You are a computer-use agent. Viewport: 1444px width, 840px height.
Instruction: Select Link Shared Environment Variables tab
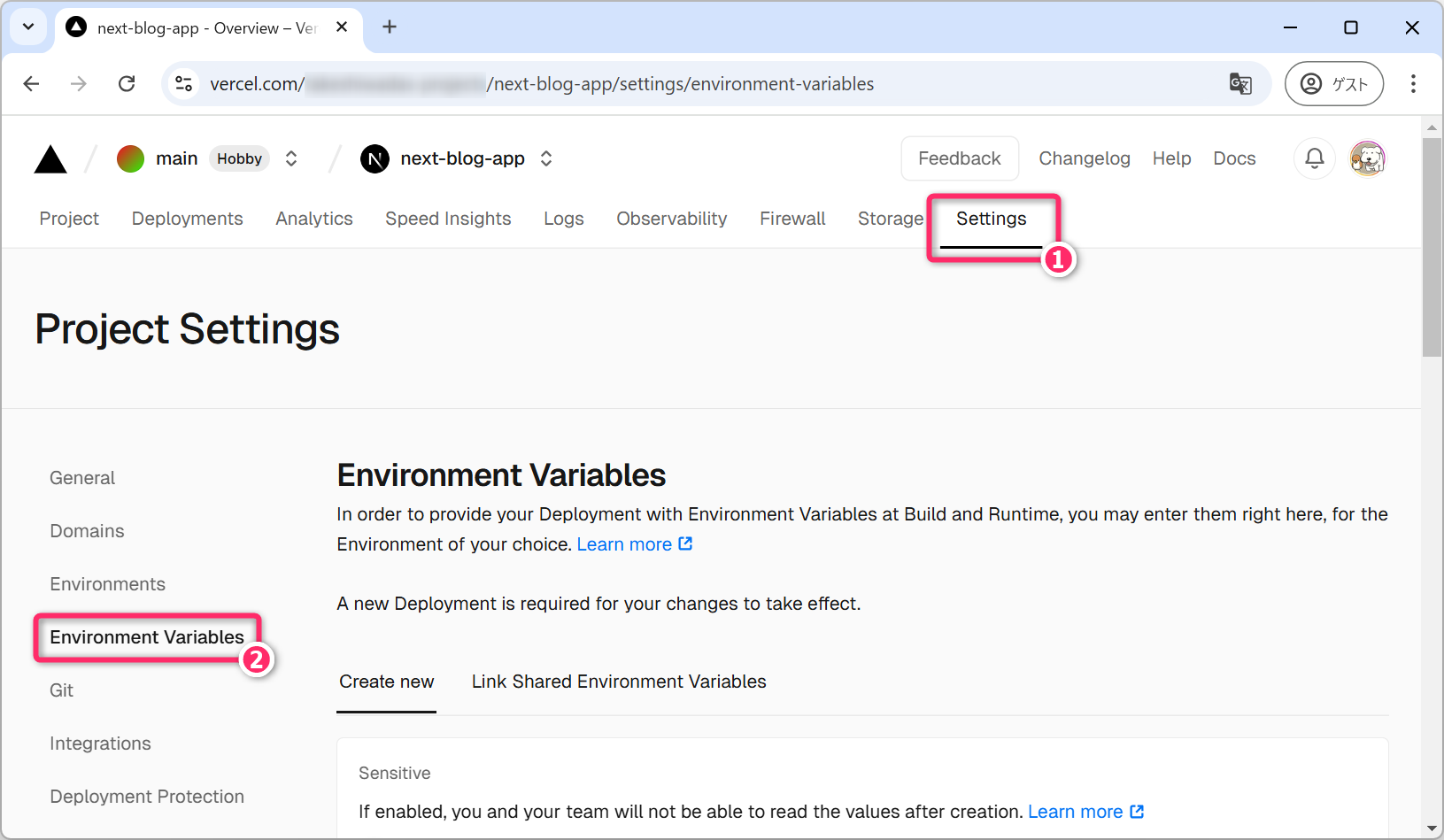pos(618,682)
